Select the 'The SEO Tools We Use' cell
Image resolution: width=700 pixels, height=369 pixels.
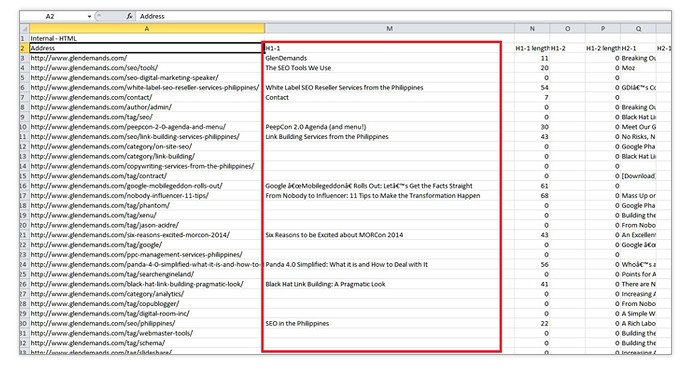(x=389, y=68)
